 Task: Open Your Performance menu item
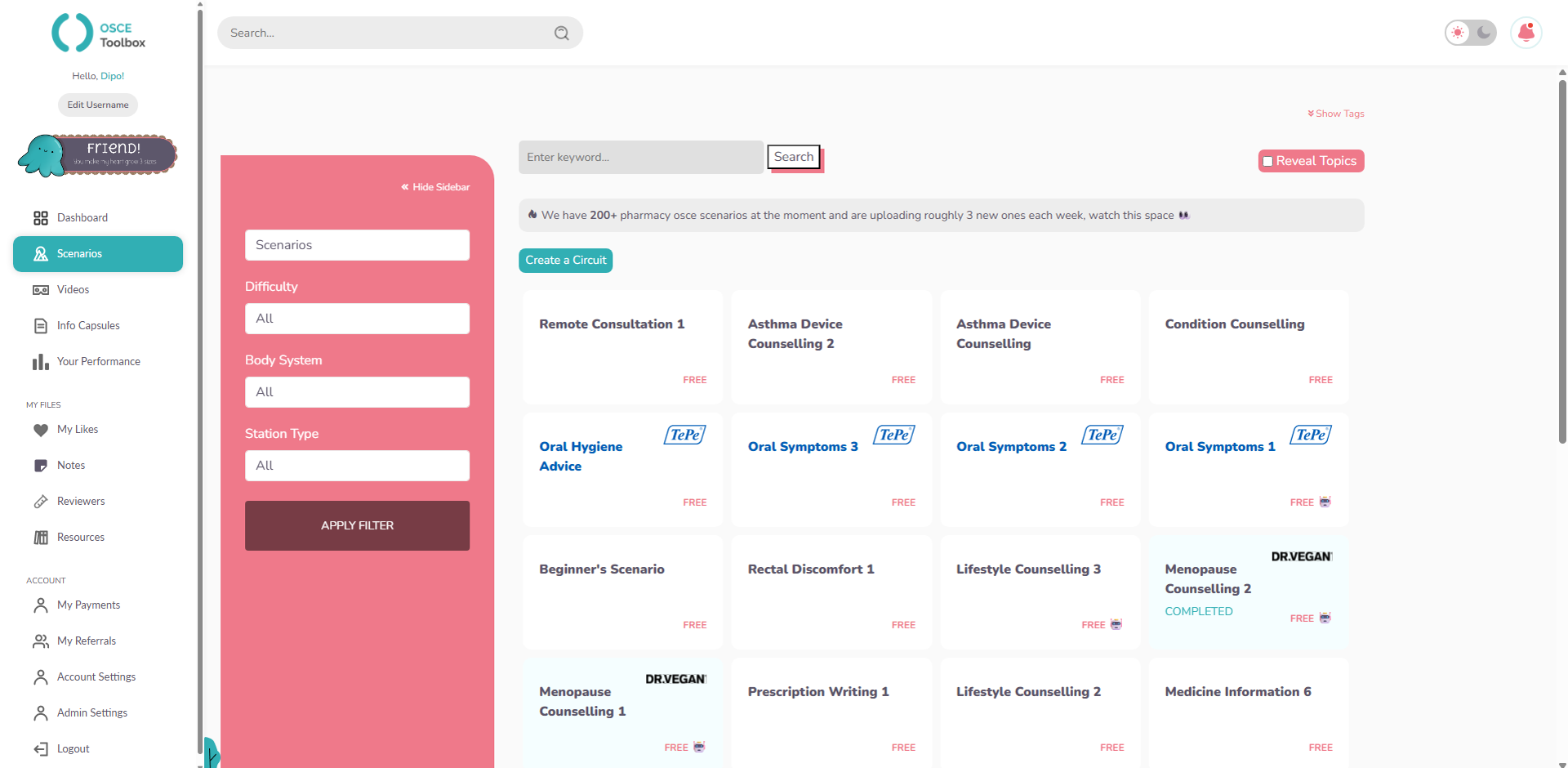tap(98, 362)
